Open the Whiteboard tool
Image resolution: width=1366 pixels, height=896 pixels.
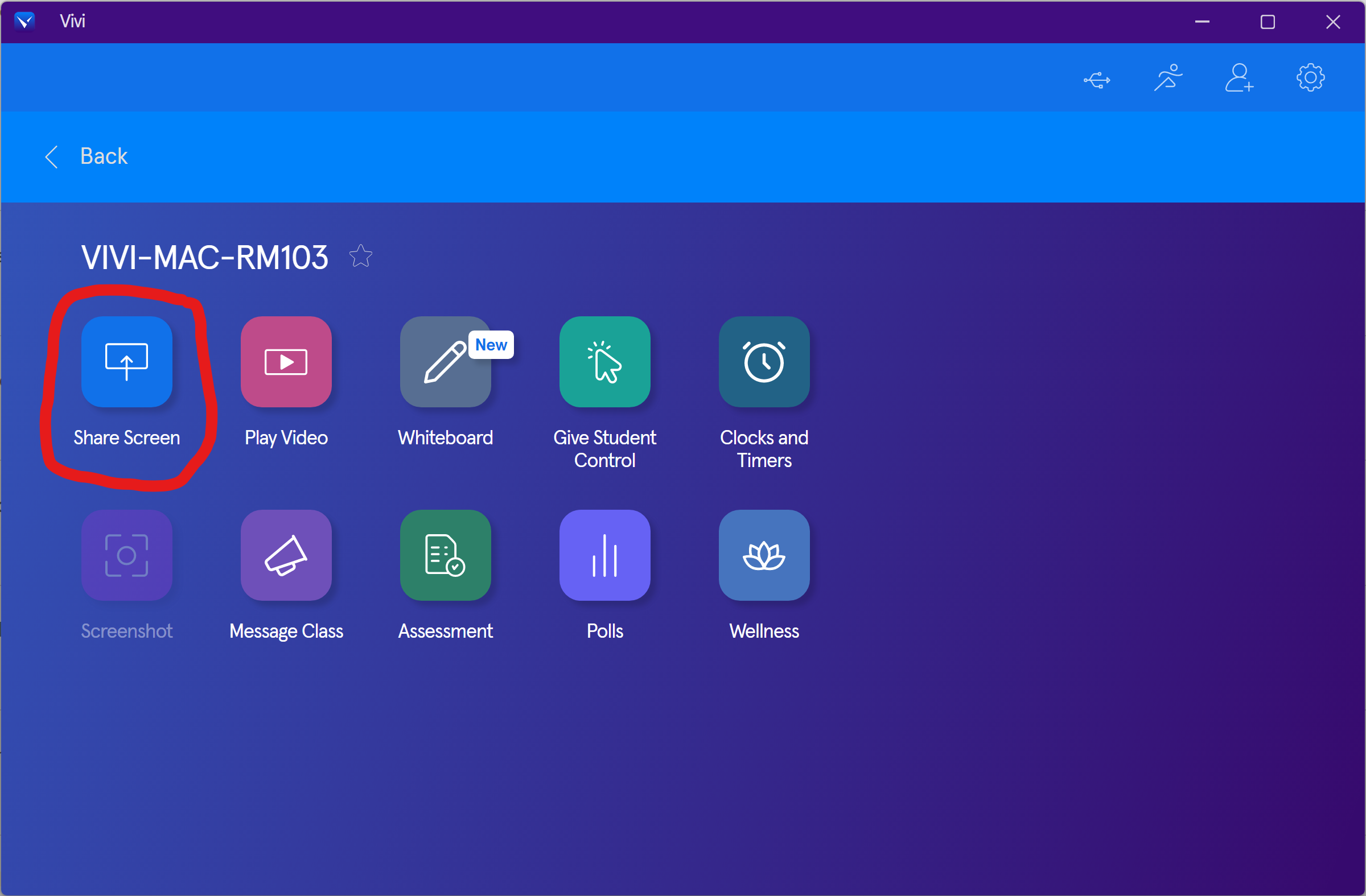pos(445,362)
